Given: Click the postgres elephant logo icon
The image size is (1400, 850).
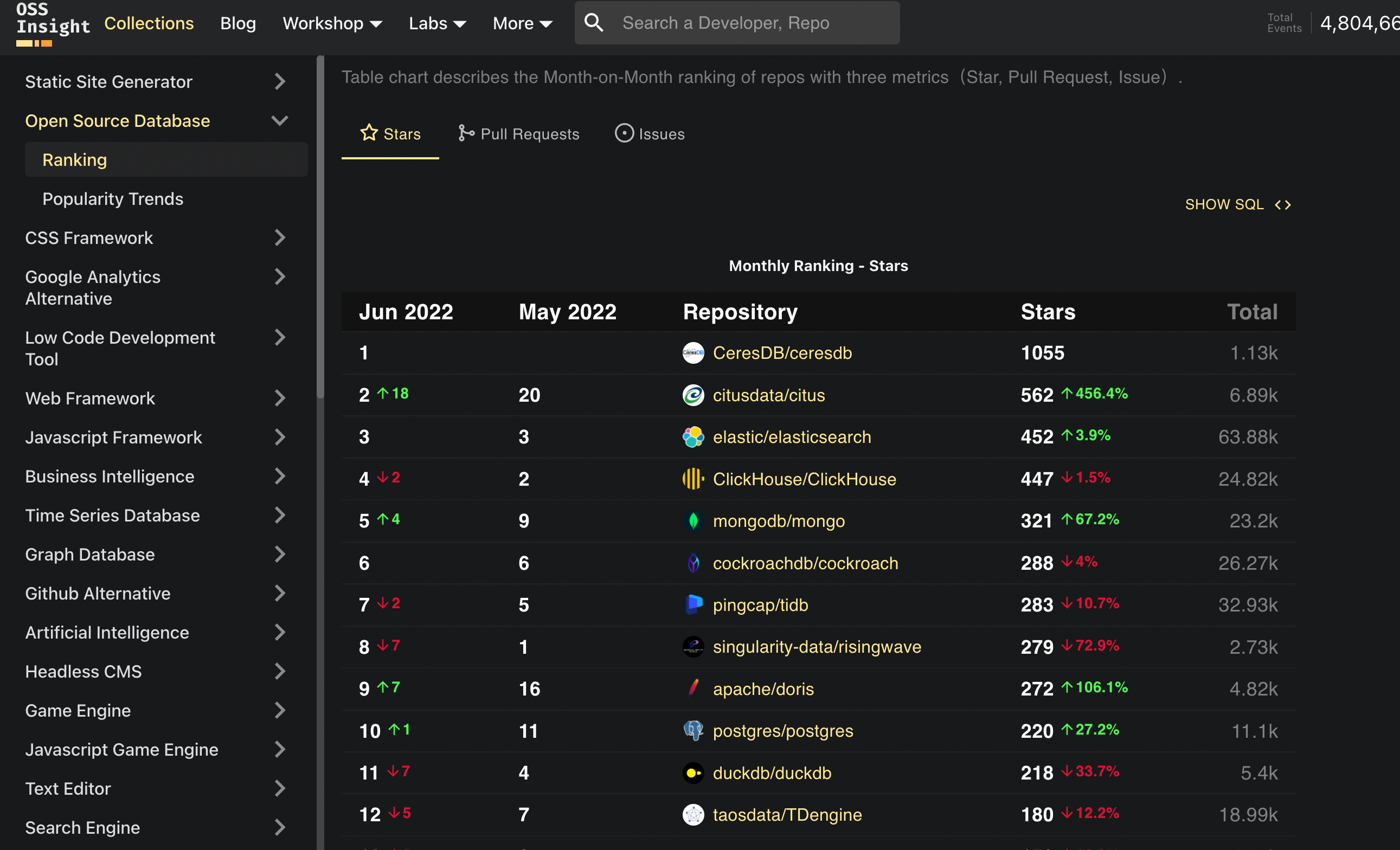Looking at the screenshot, I should click(x=692, y=731).
